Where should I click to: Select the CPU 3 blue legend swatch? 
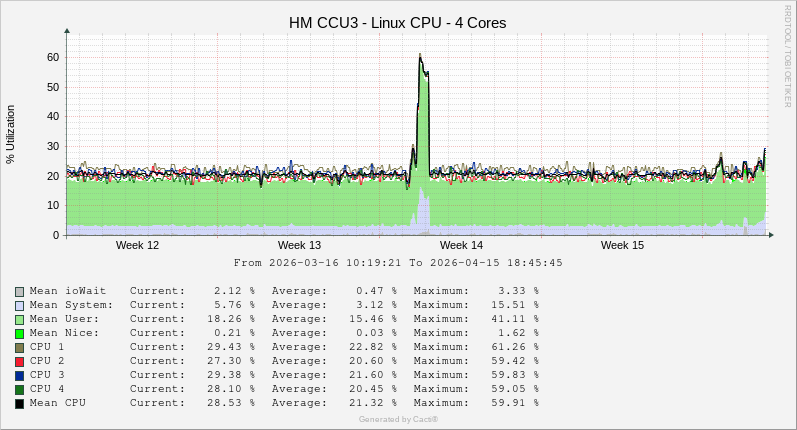[x=20, y=375]
